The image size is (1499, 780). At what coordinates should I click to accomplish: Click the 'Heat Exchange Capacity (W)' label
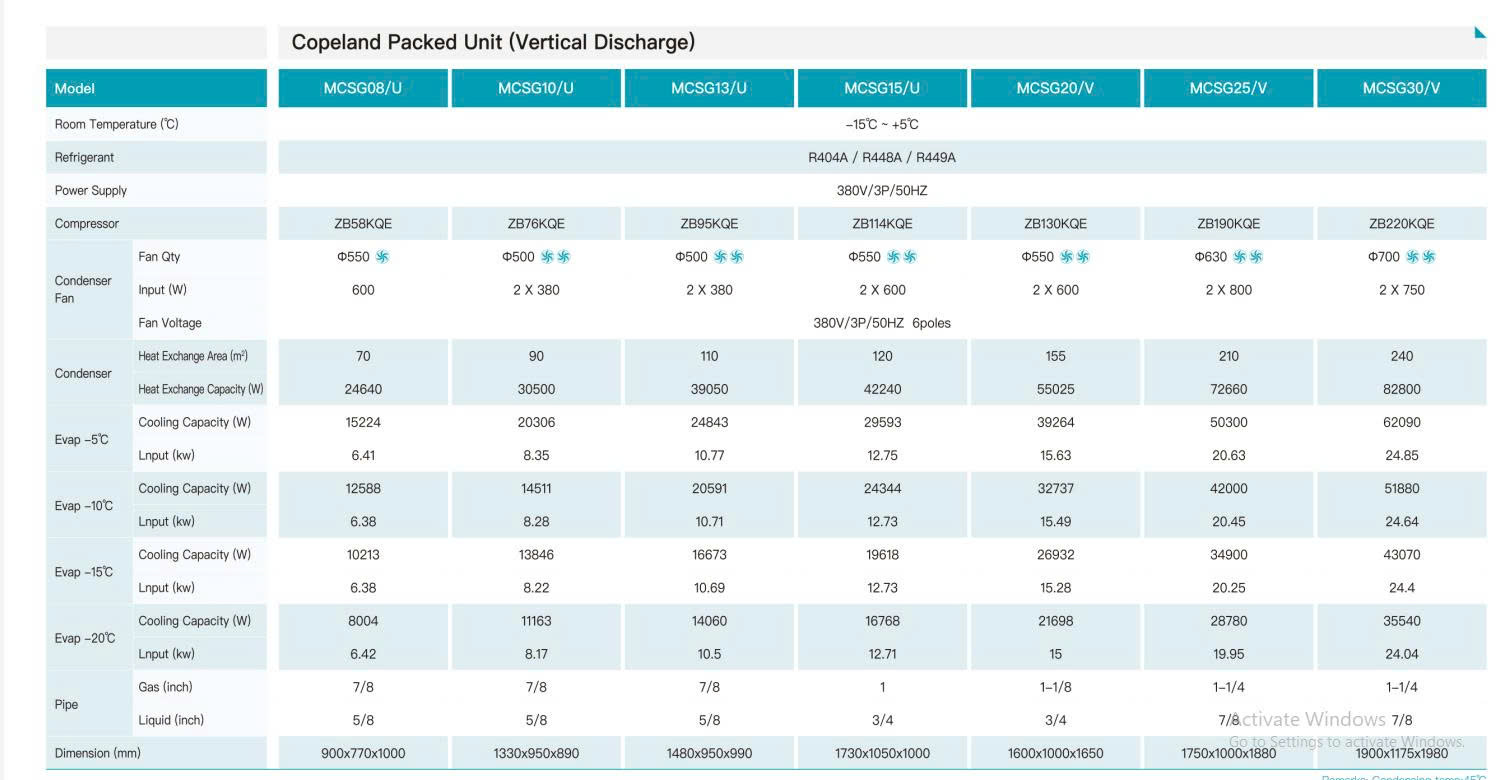click(201, 389)
